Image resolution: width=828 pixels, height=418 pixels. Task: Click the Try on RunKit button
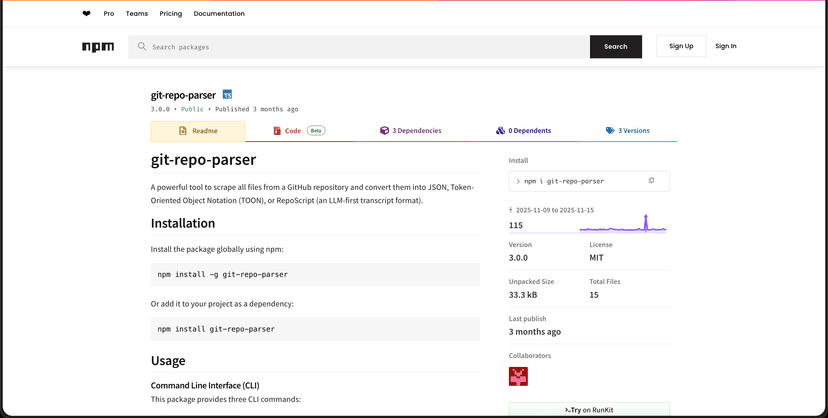pyautogui.click(x=589, y=410)
